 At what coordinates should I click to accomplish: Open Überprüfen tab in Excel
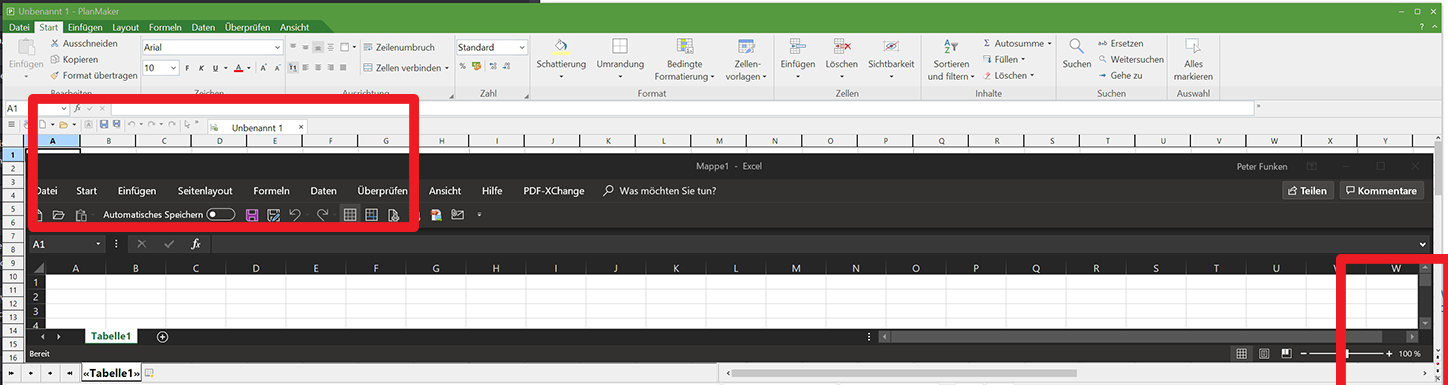pyautogui.click(x=382, y=191)
